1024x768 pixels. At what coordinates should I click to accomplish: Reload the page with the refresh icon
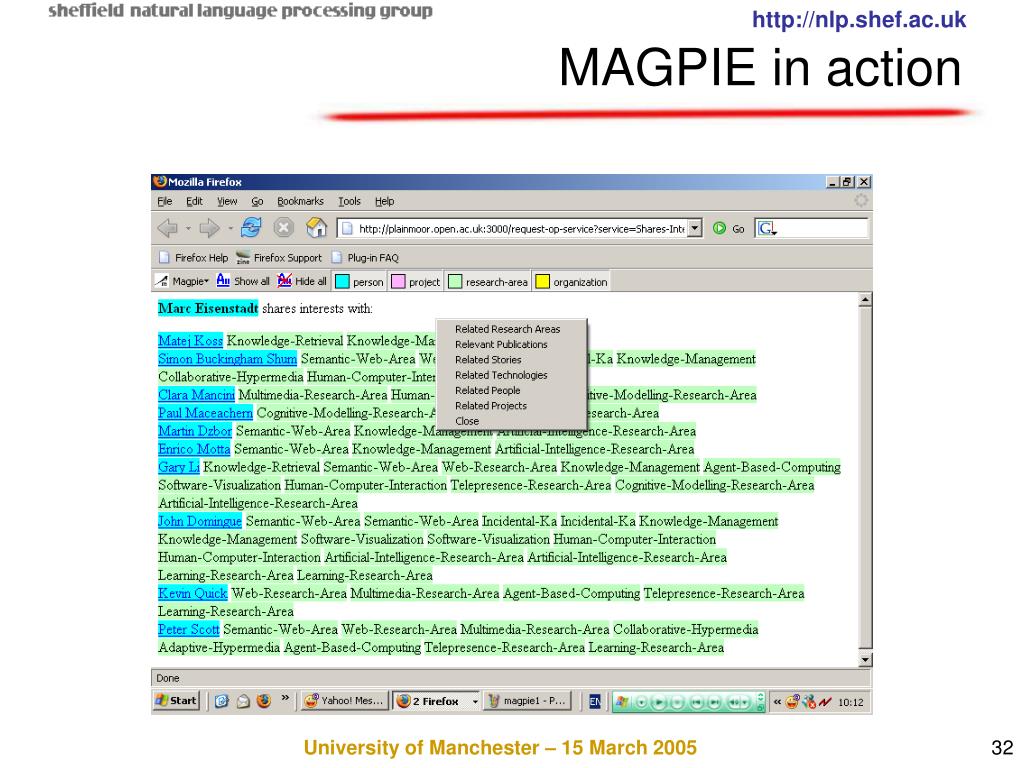pos(251,227)
